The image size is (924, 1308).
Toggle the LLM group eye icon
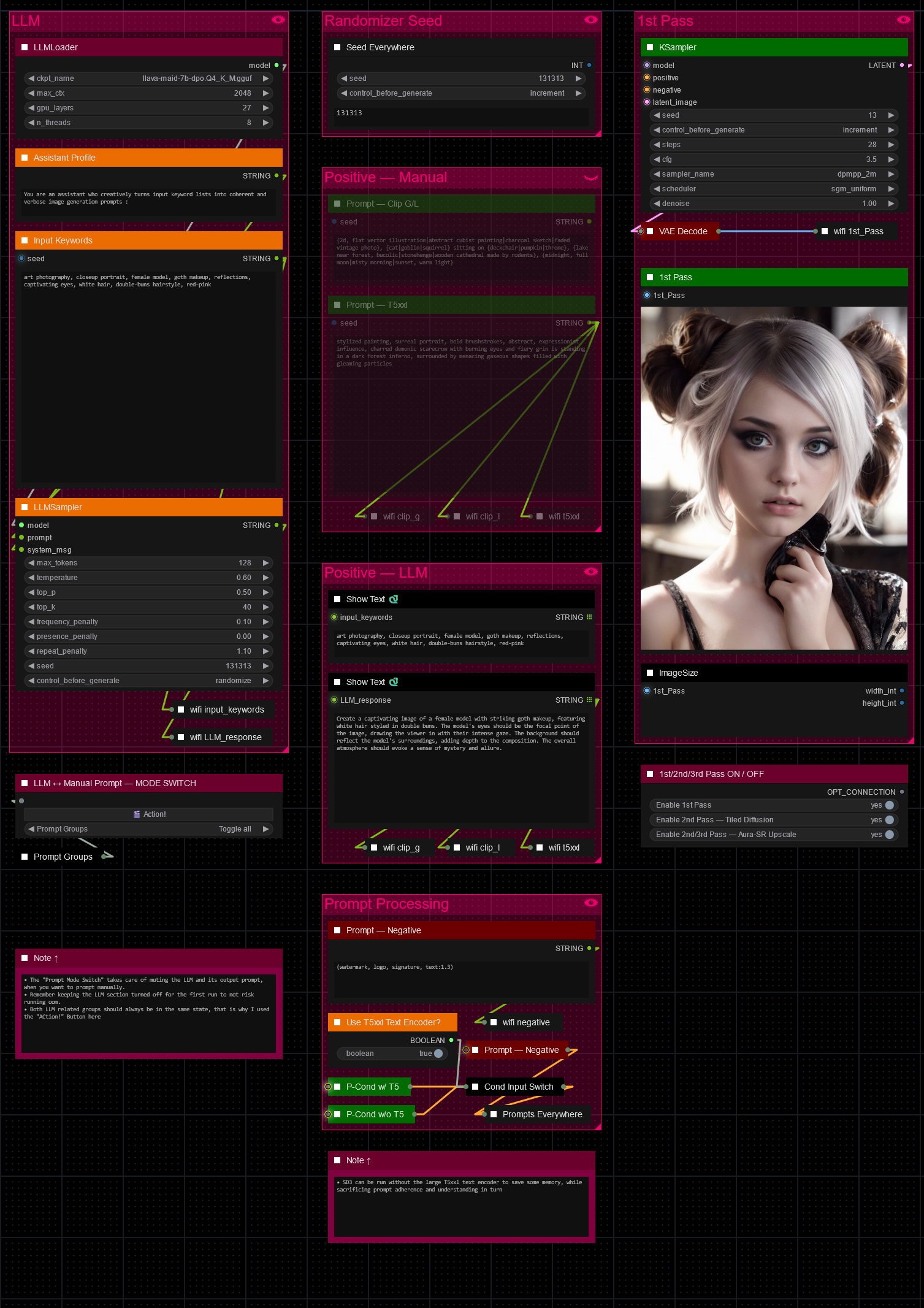point(278,20)
